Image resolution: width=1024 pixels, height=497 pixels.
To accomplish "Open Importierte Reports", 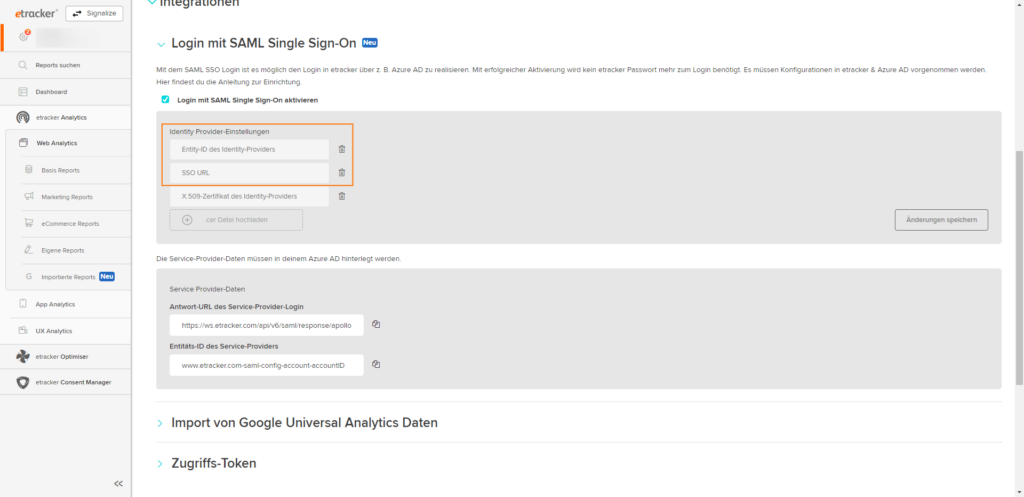I will [69, 277].
